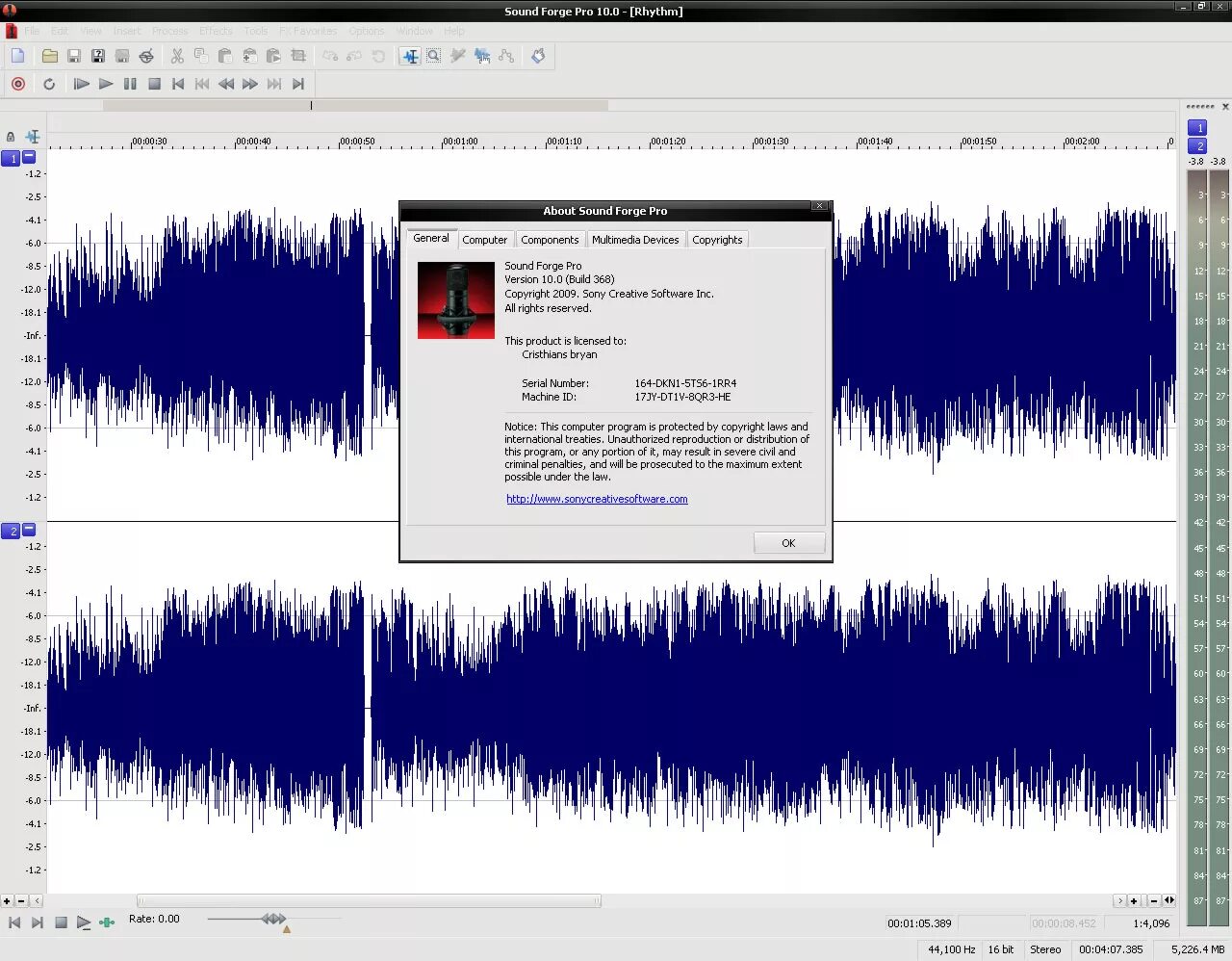
Task: Jump to end in the top transport bar
Action: 298,84
